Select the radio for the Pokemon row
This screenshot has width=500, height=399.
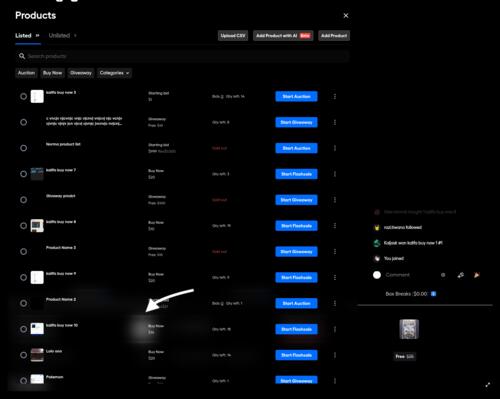coord(23,380)
